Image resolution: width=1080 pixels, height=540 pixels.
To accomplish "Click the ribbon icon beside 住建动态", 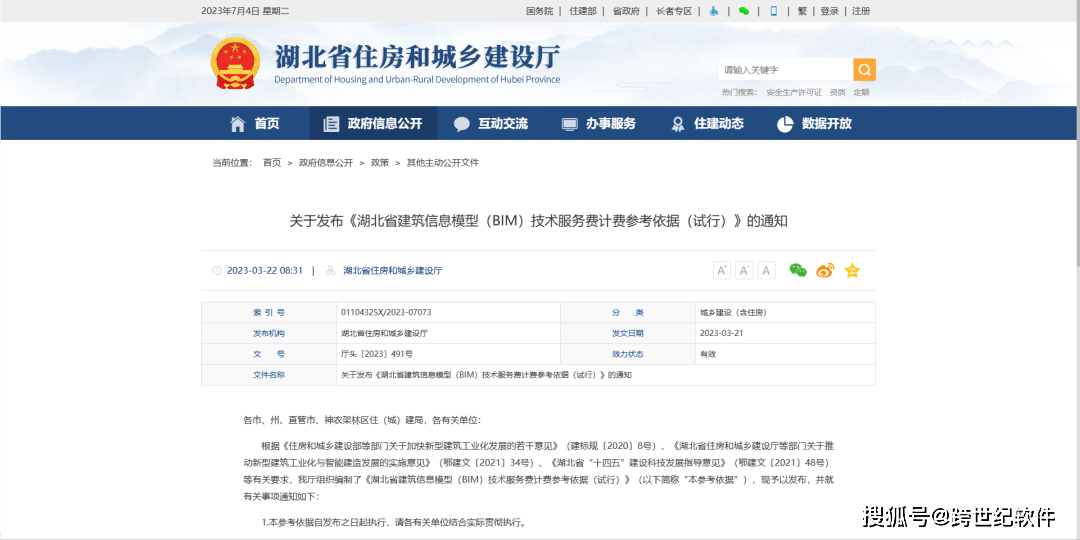I will pyautogui.click(x=678, y=124).
